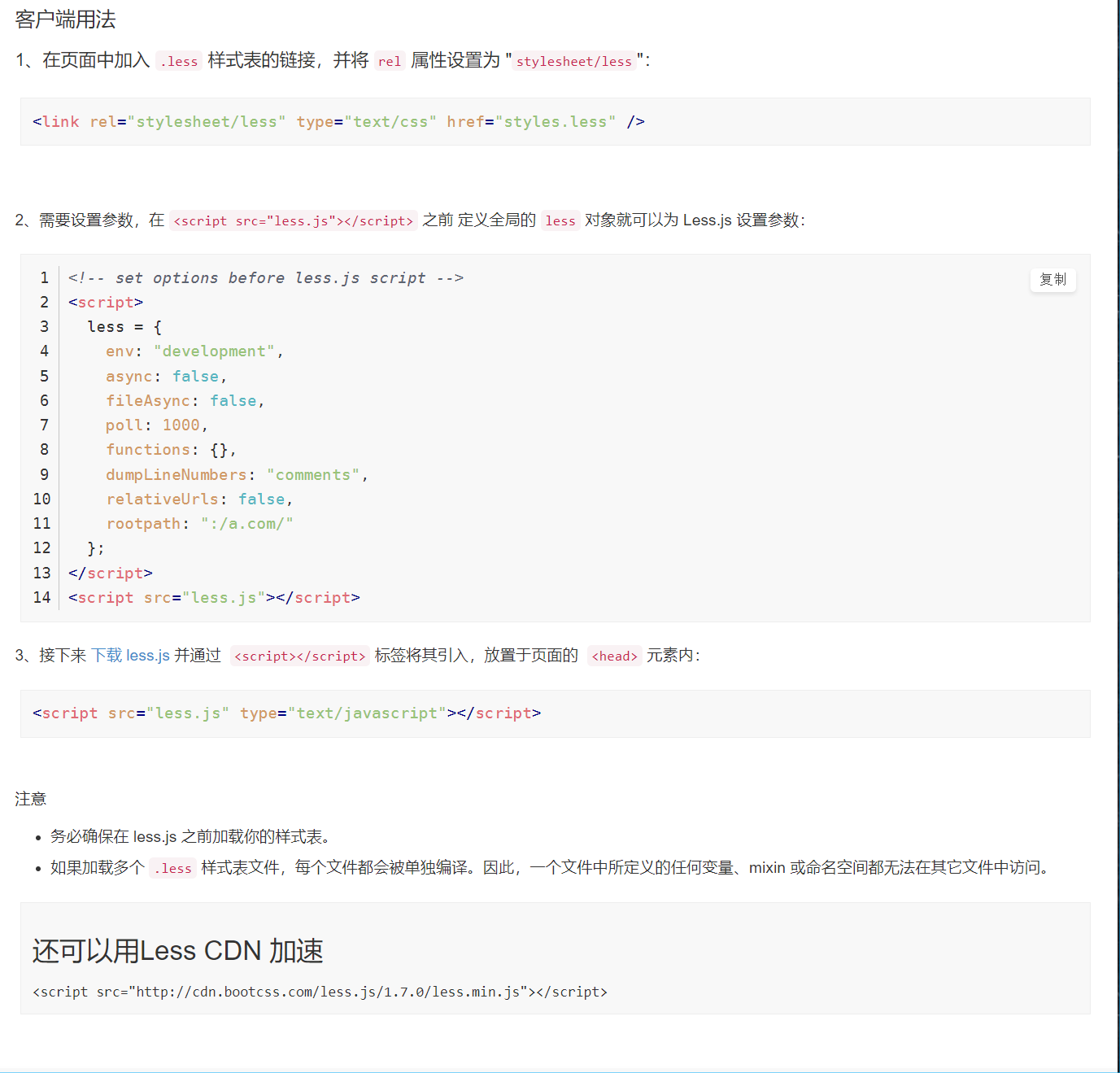Click the stylesheet/less code snippet
The height and width of the screenshot is (1073, 1120).
click(x=574, y=61)
